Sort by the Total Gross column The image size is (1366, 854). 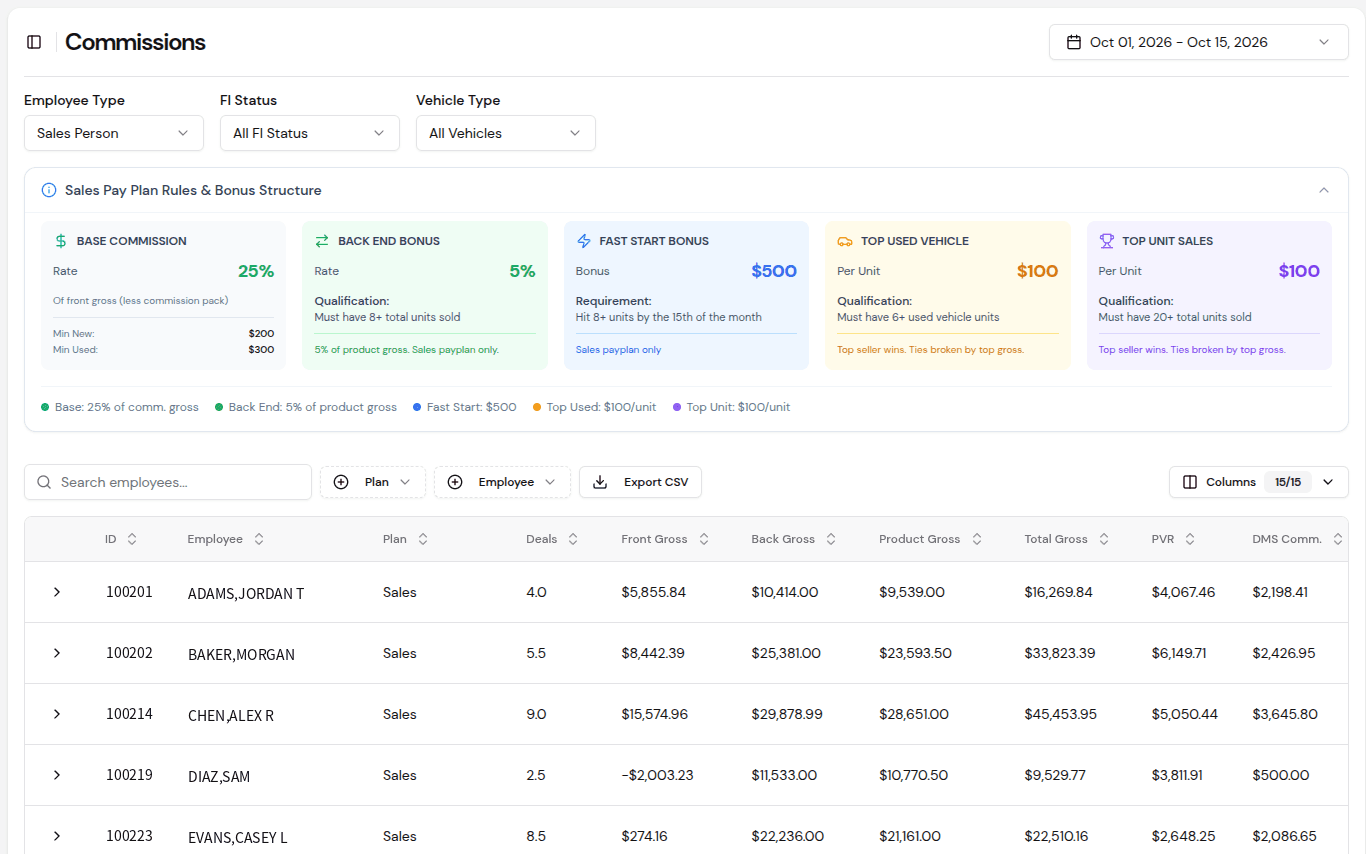pyautogui.click(x=1067, y=539)
